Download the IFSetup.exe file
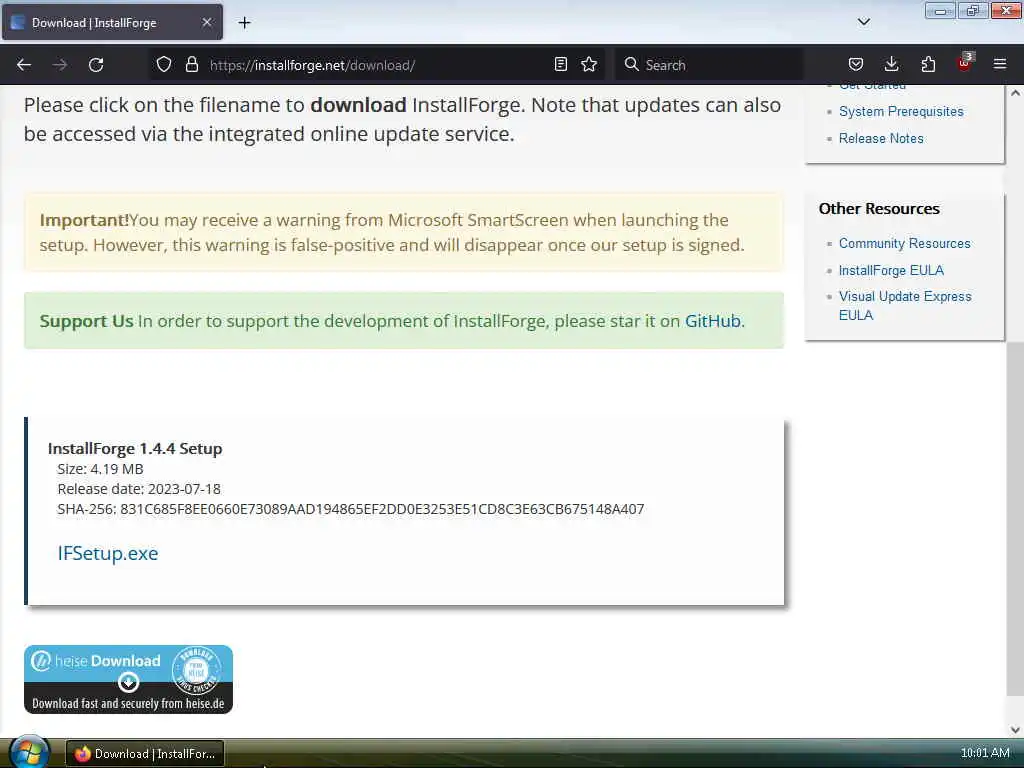The height and width of the screenshot is (768, 1024). pyautogui.click(x=108, y=553)
